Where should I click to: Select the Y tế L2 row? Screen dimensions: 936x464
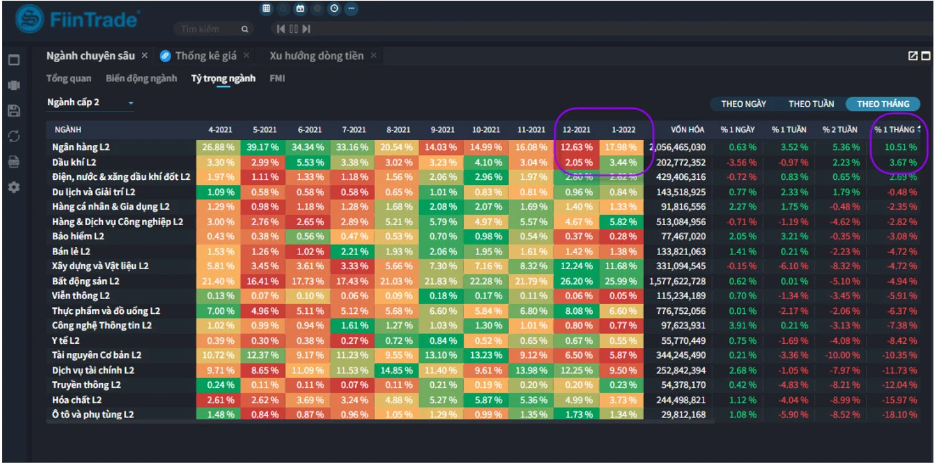point(484,340)
